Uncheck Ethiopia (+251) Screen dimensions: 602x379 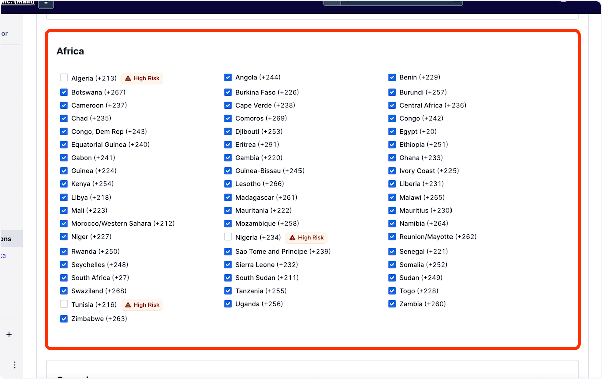tap(392, 144)
